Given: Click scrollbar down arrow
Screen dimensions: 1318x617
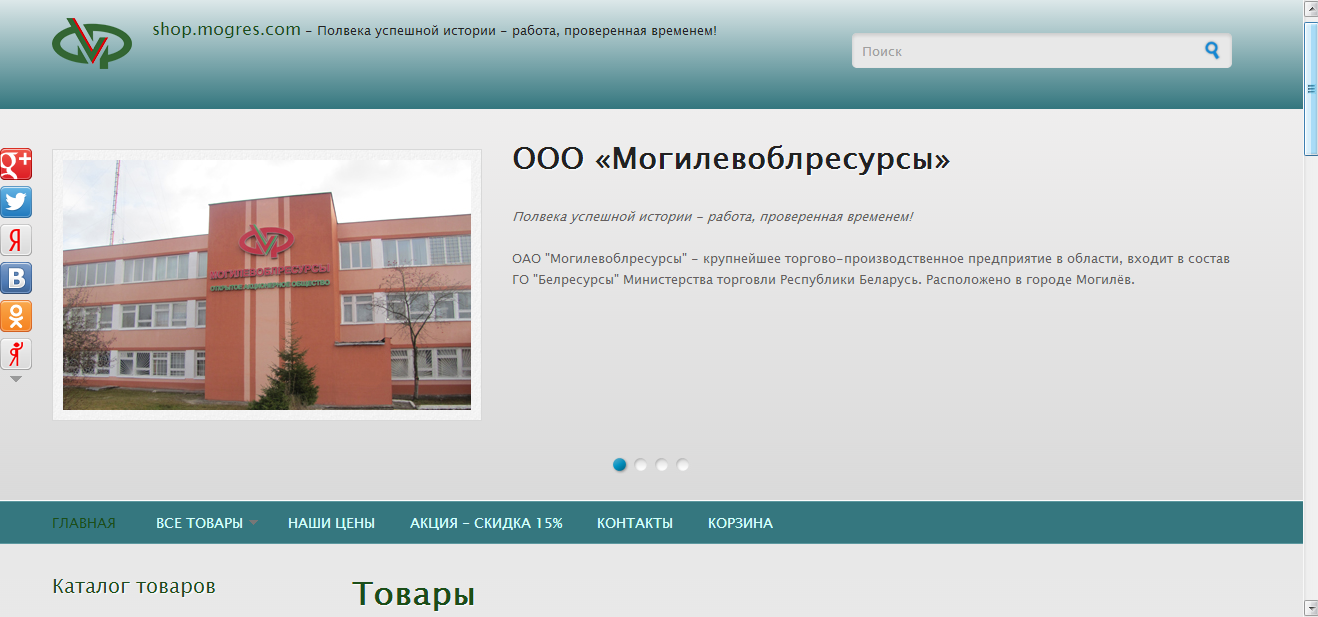Looking at the screenshot, I should 1311,607.
